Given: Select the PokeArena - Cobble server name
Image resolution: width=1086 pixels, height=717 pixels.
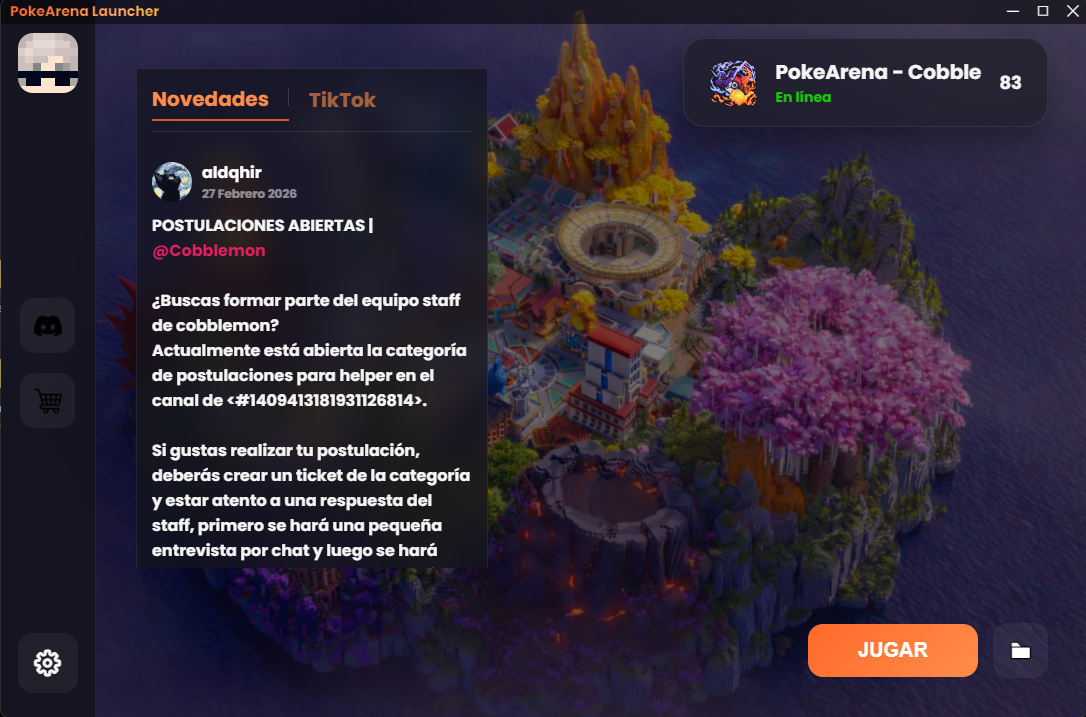Looking at the screenshot, I should [878, 72].
